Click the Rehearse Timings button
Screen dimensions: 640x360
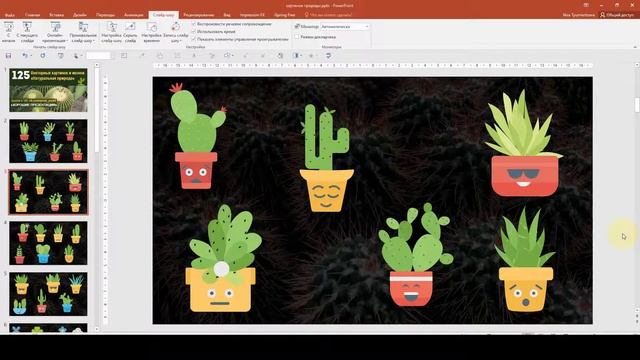click(x=151, y=32)
